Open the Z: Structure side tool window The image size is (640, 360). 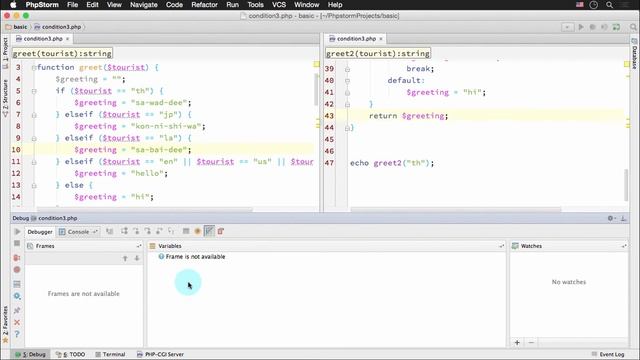pyautogui.click(x=5, y=98)
